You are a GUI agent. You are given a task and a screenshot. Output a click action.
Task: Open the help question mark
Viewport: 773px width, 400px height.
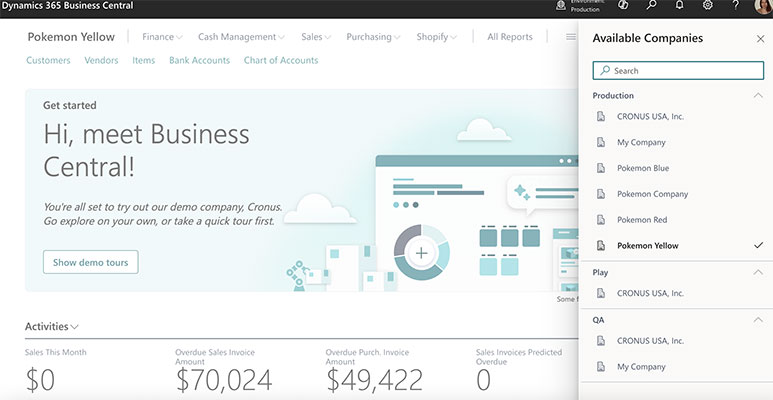735,6
